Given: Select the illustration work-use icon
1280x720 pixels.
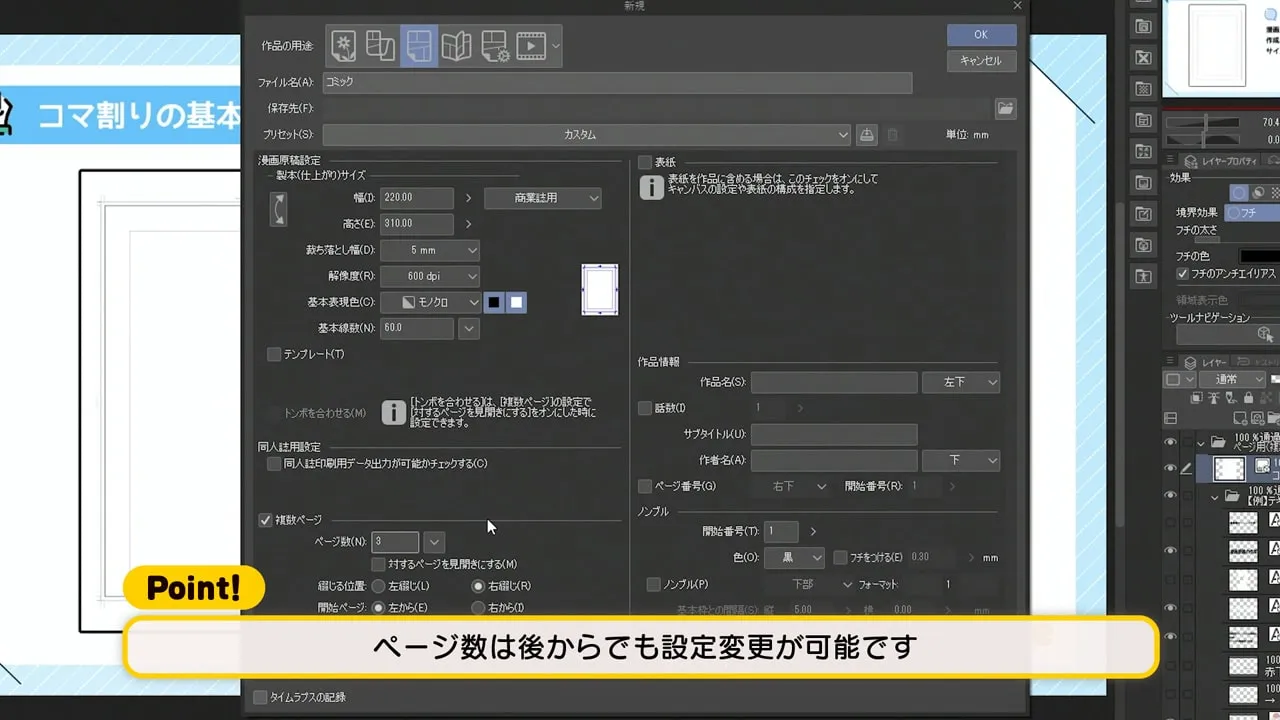Looking at the screenshot, I should [x=343, y=45].
